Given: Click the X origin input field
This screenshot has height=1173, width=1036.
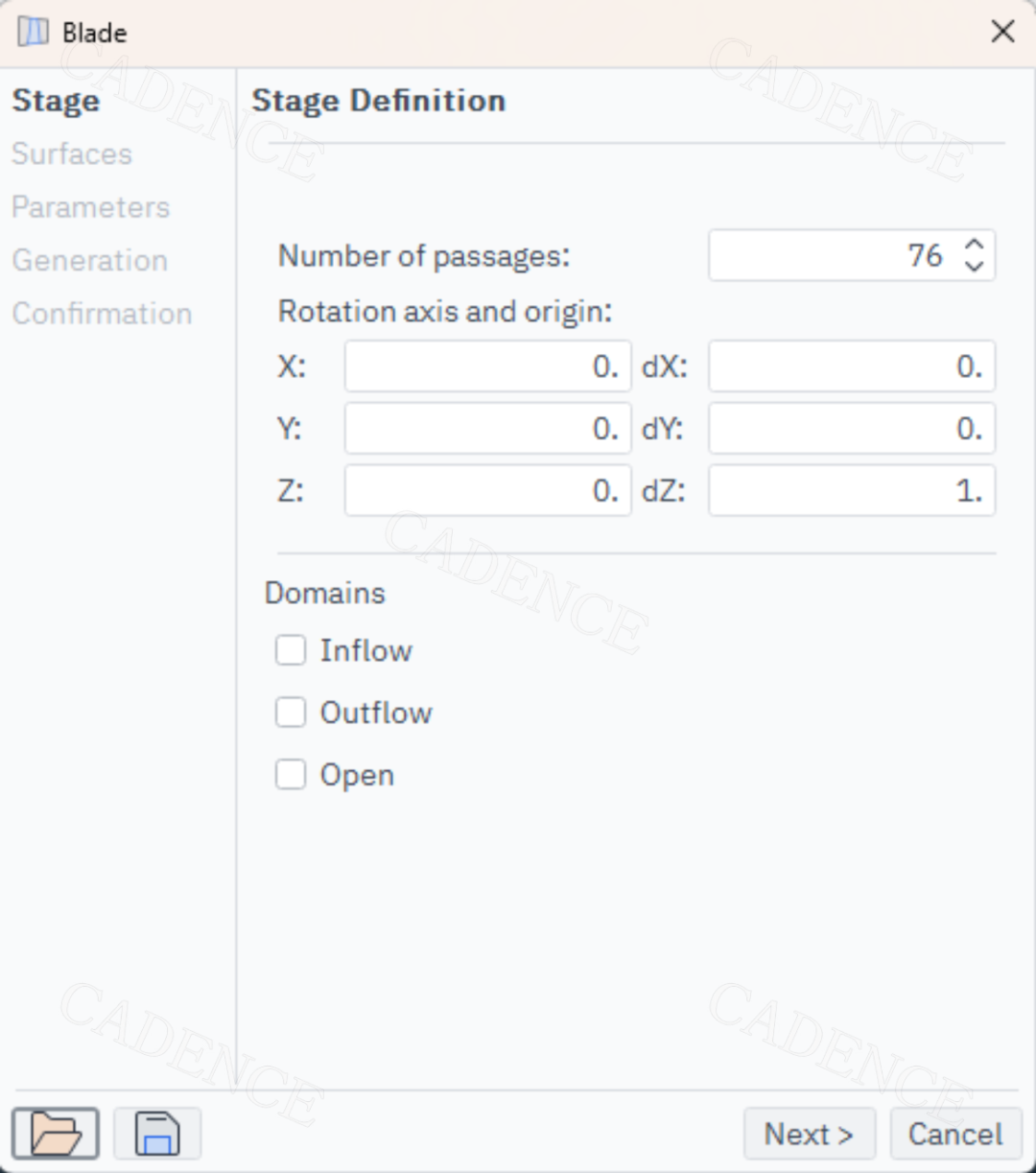Looking at the screenshot, I should tap(488, 366).
